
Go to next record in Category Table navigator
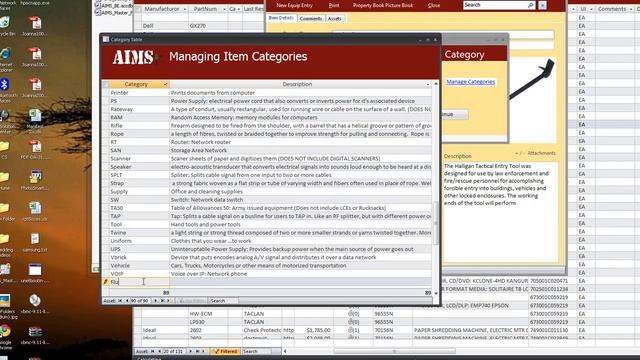[x=156, y=301]
